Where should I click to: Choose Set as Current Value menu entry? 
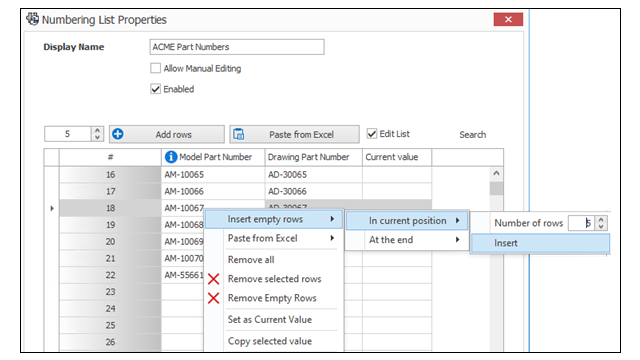click(x=270, y=320)
